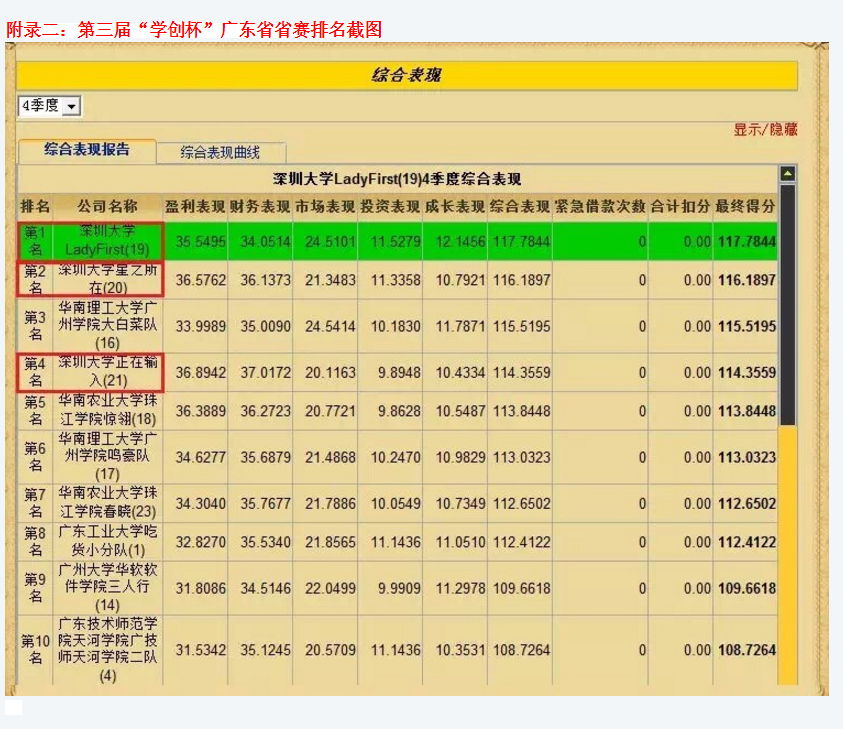The image size is (843, 729).
Task: Click 综合表现 column header in table
Action: 520,206
